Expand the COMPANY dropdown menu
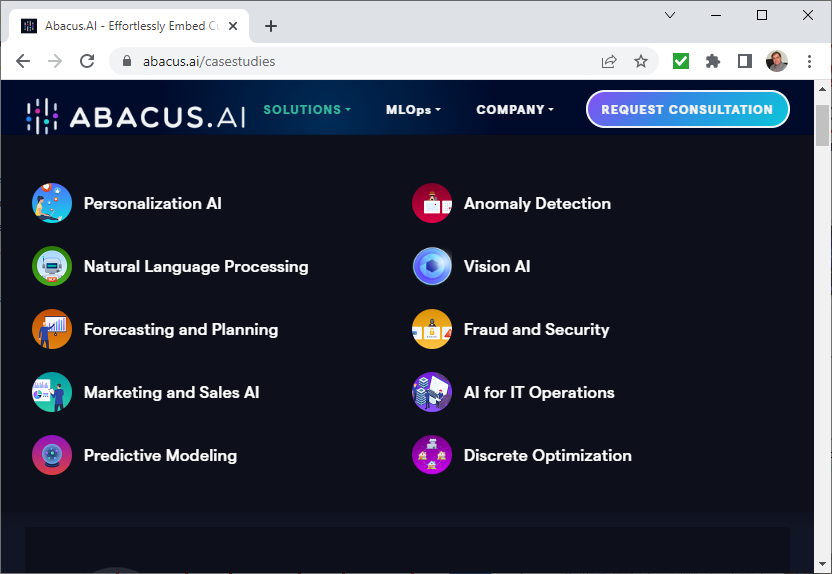The width and height of the screenshot is (832, 574). tap(515, 109)
